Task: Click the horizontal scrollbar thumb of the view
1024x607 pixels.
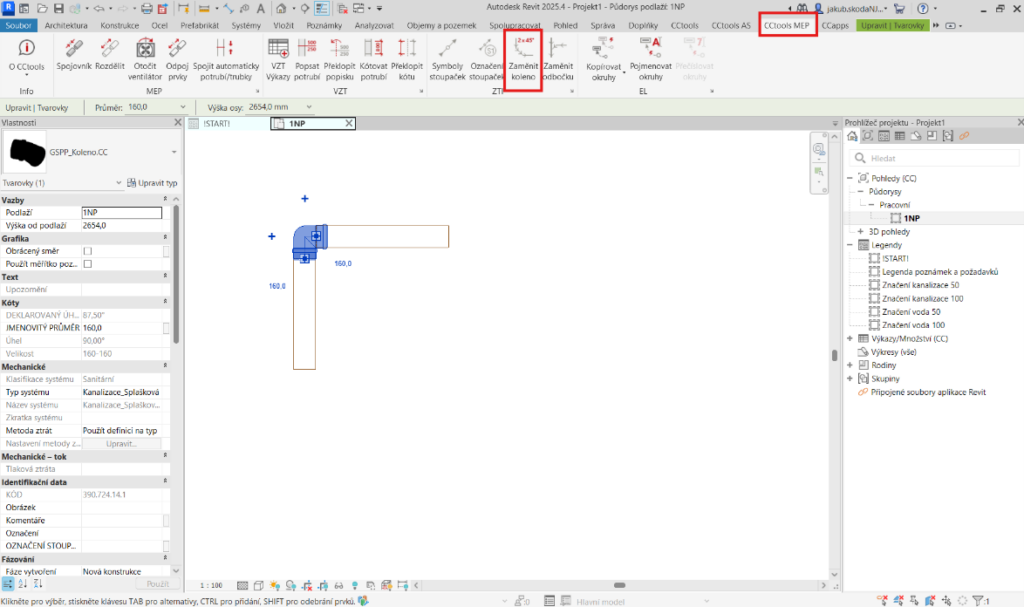Action: [x=620, y=585]
